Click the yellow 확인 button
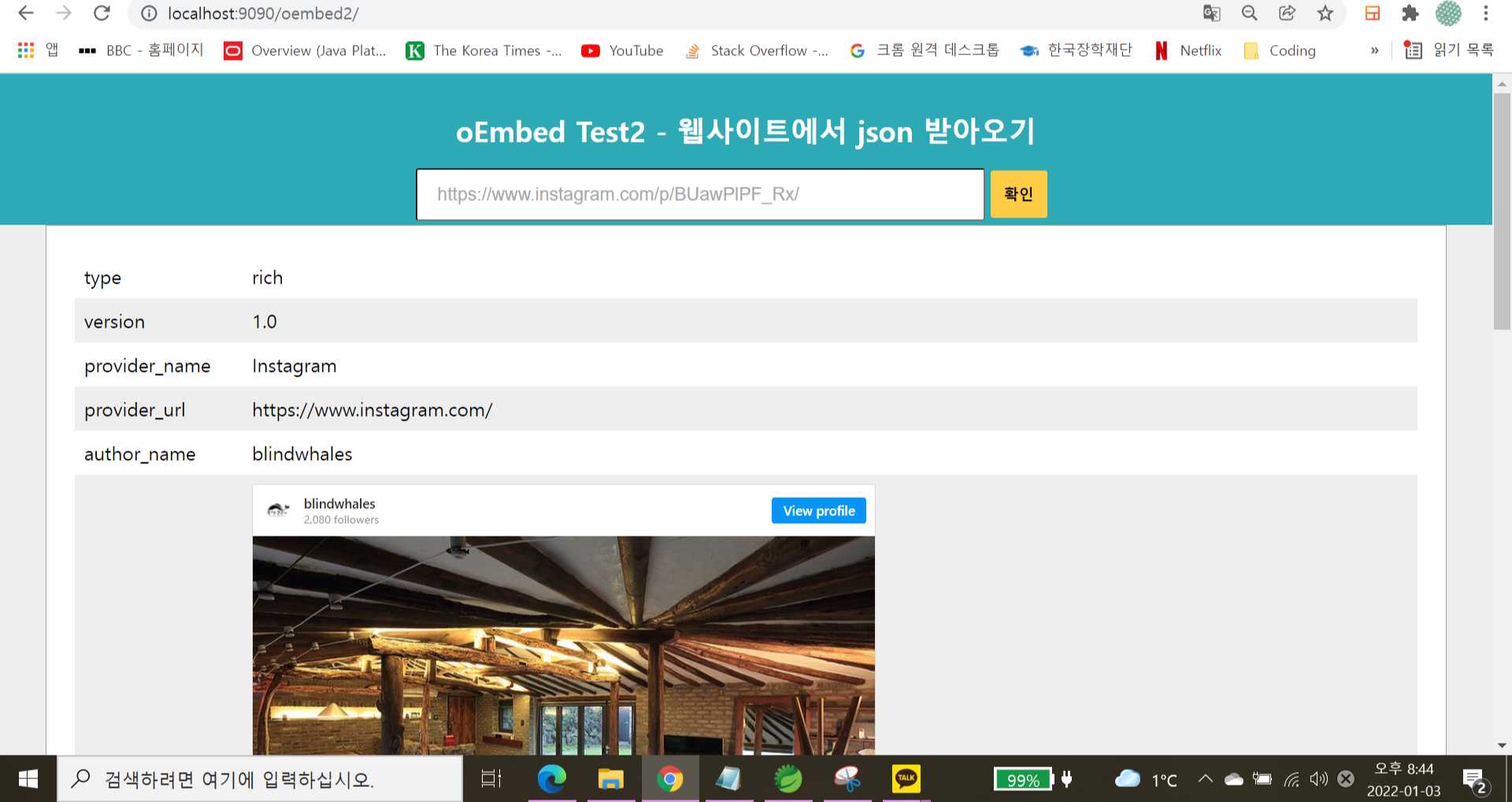The width and height of the screenshot is (1512, 802). (1018, 194)
